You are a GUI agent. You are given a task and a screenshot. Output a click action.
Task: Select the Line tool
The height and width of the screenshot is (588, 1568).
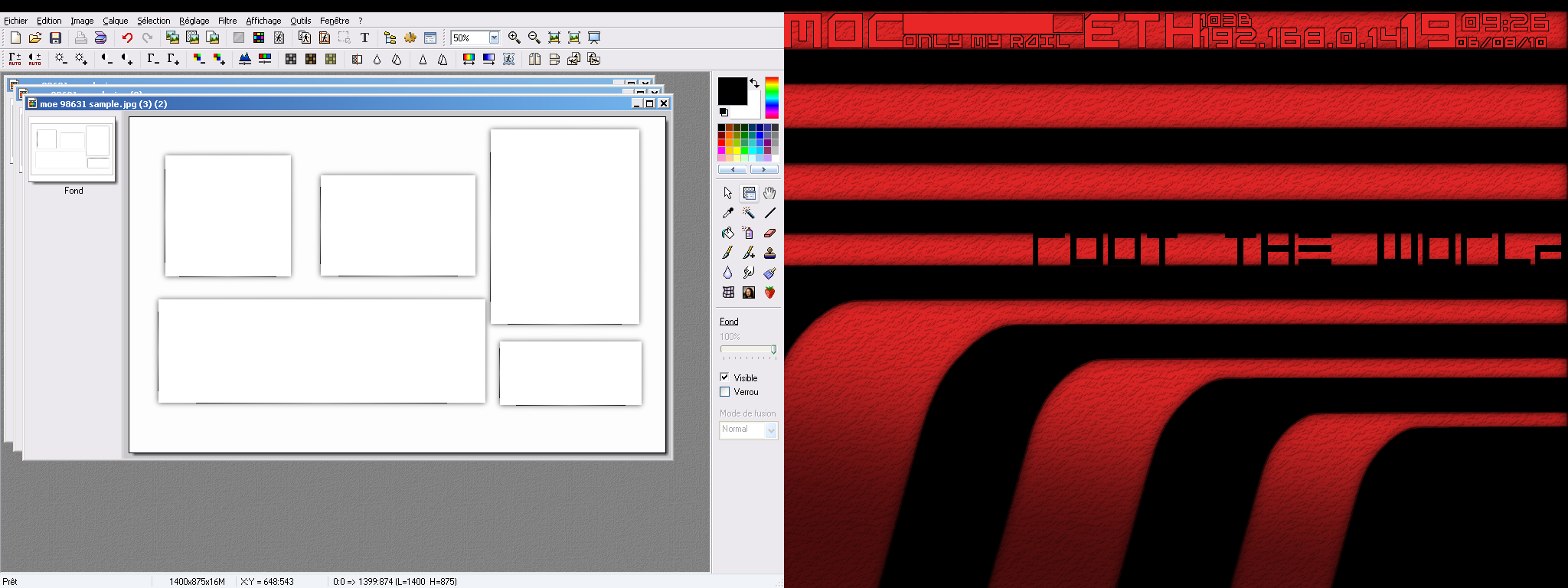click(x=769, y=213)
